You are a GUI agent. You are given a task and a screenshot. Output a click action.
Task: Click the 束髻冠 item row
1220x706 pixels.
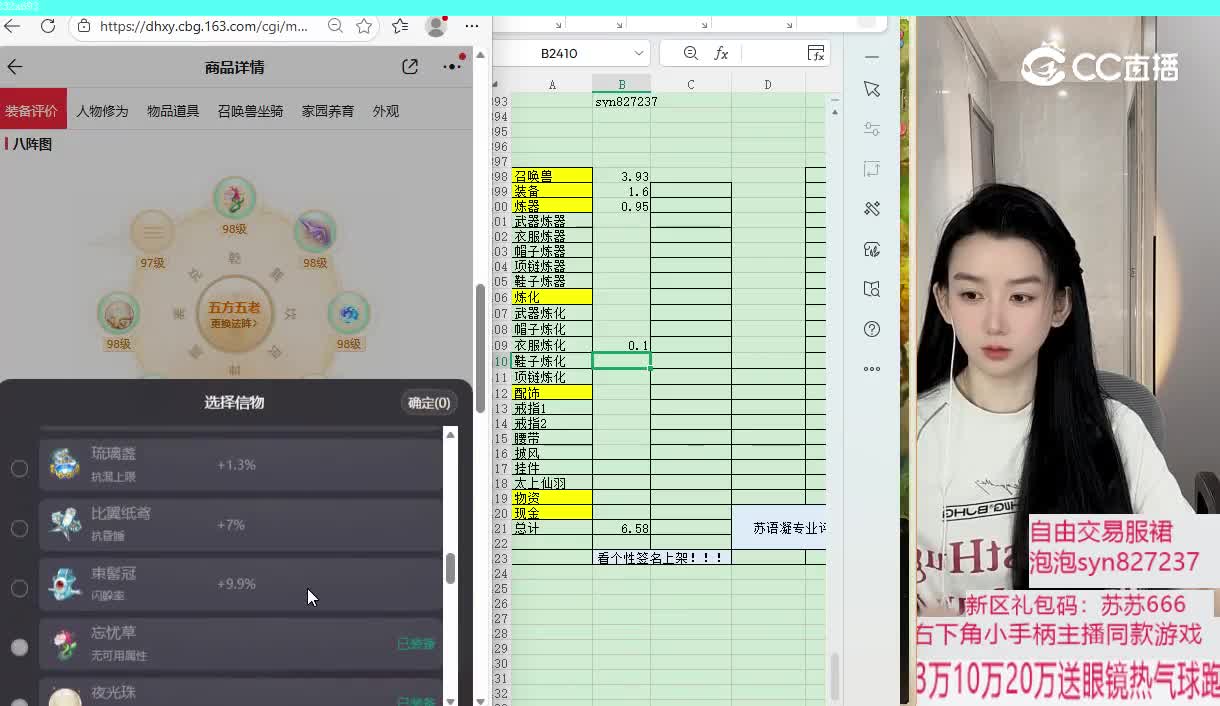pyautogui.click(x=240, y=585)
